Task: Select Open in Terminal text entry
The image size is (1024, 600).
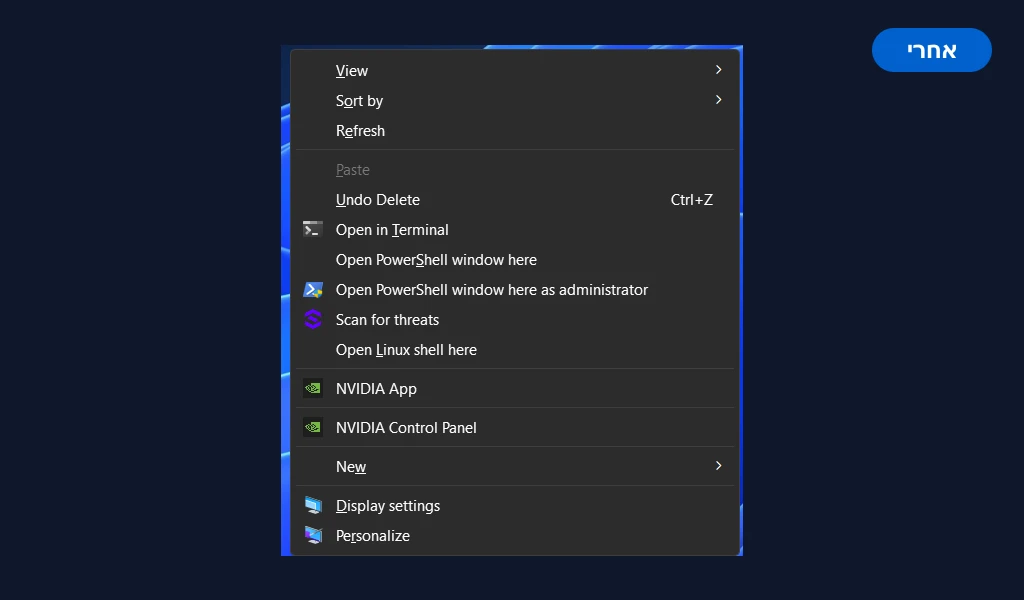Action: coord(392,230)
